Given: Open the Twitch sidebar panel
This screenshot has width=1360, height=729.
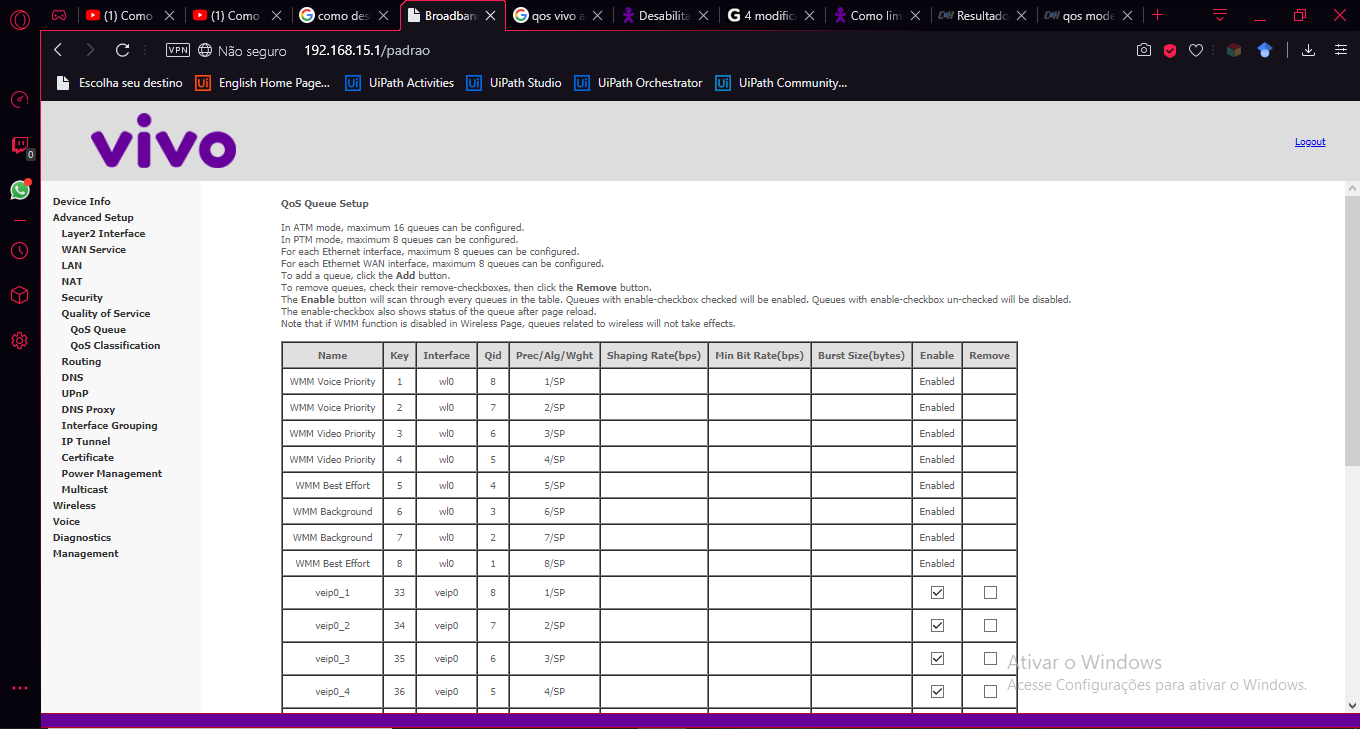Looking at the screenshot, I should (x=19, y=145).
